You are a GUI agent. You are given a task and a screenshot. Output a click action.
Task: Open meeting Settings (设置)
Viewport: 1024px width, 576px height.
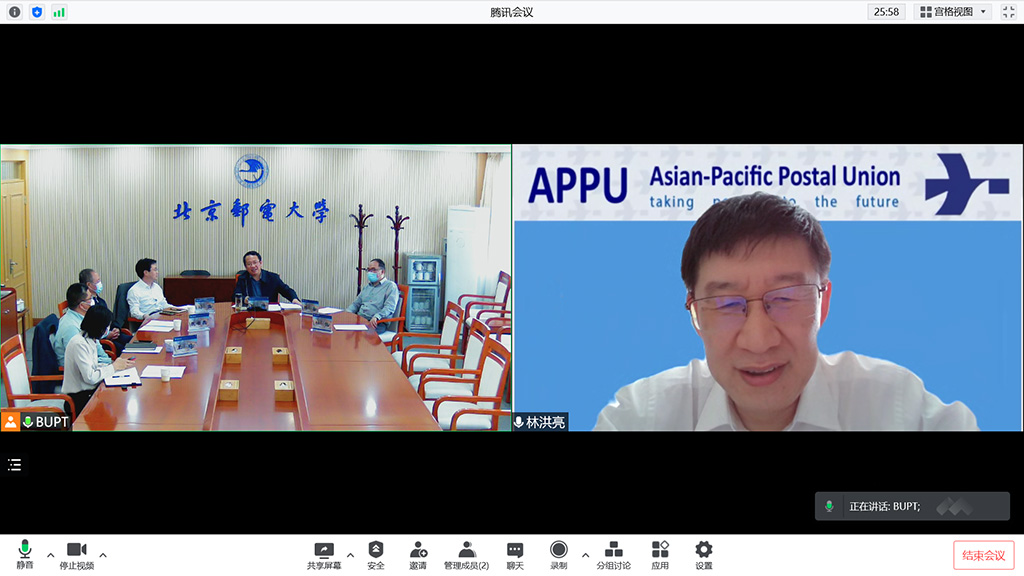704,555
